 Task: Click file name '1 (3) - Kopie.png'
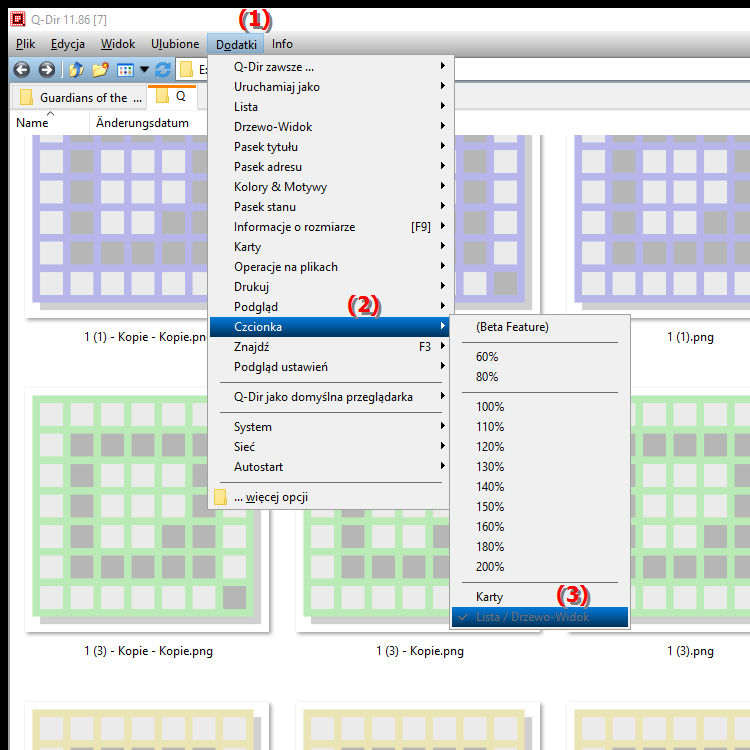[420, 651]
